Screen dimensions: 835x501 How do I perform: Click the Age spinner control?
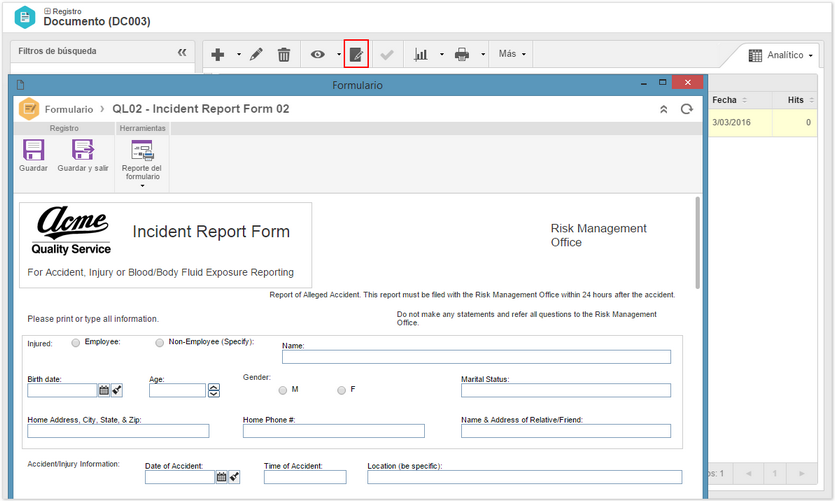tap(214, 390)
